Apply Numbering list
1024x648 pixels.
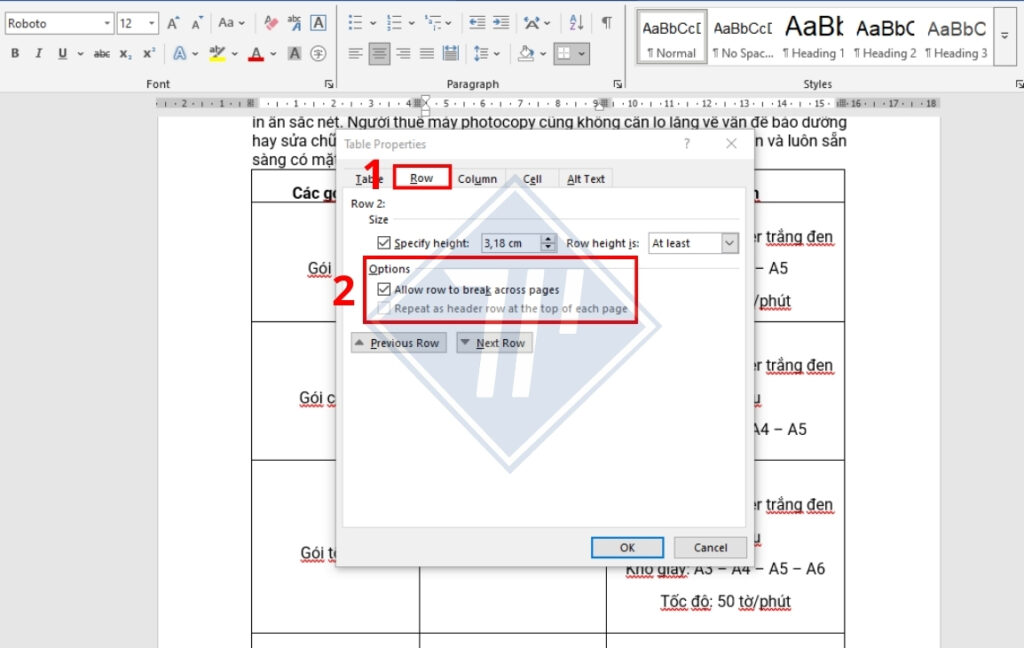pyautogui.click(x=394, y=24)
